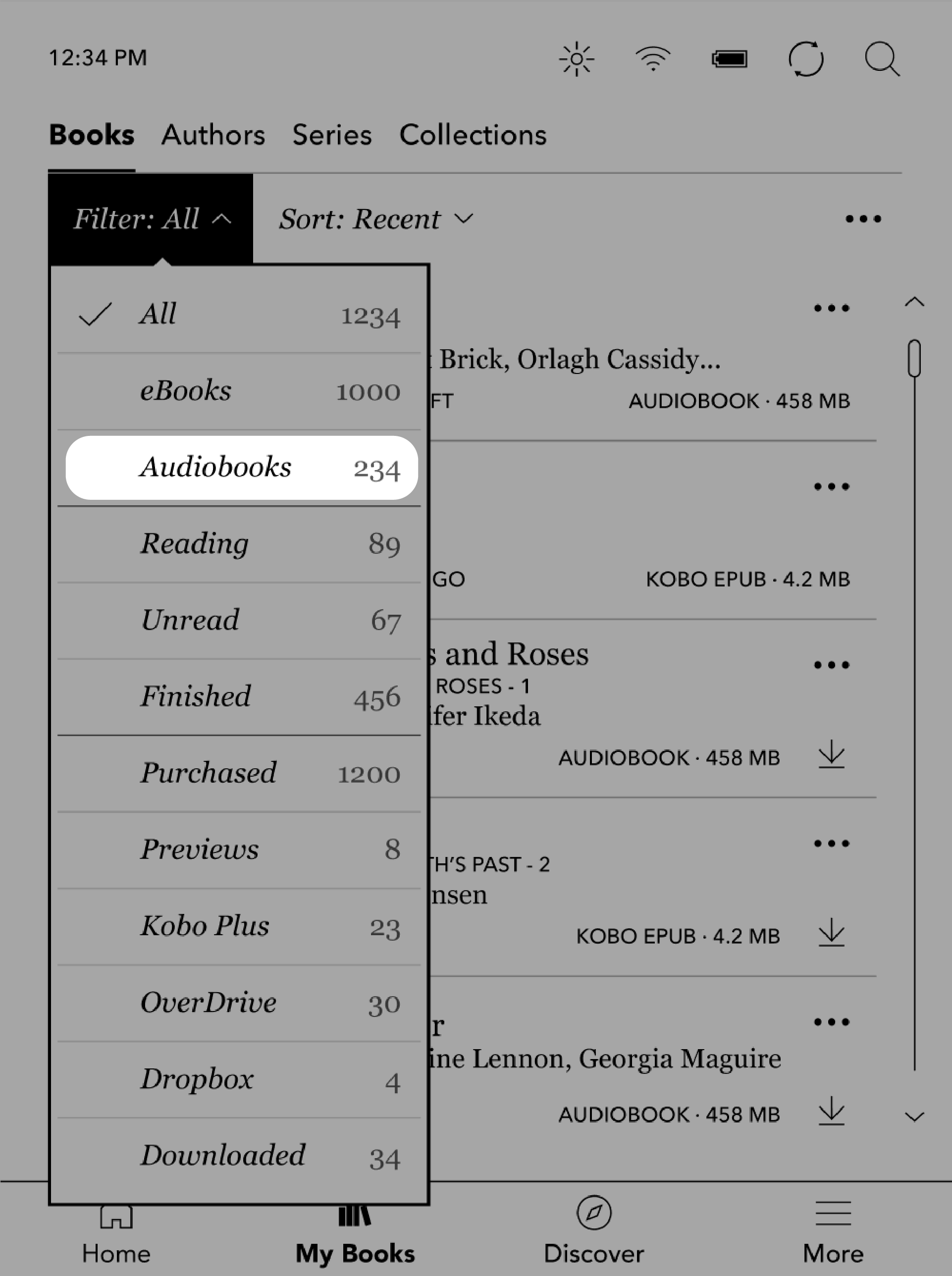Tap the sync/refresh icon
Image resolution: width=952 pixels, height=1276 pixels.
[x=805, y=58]
